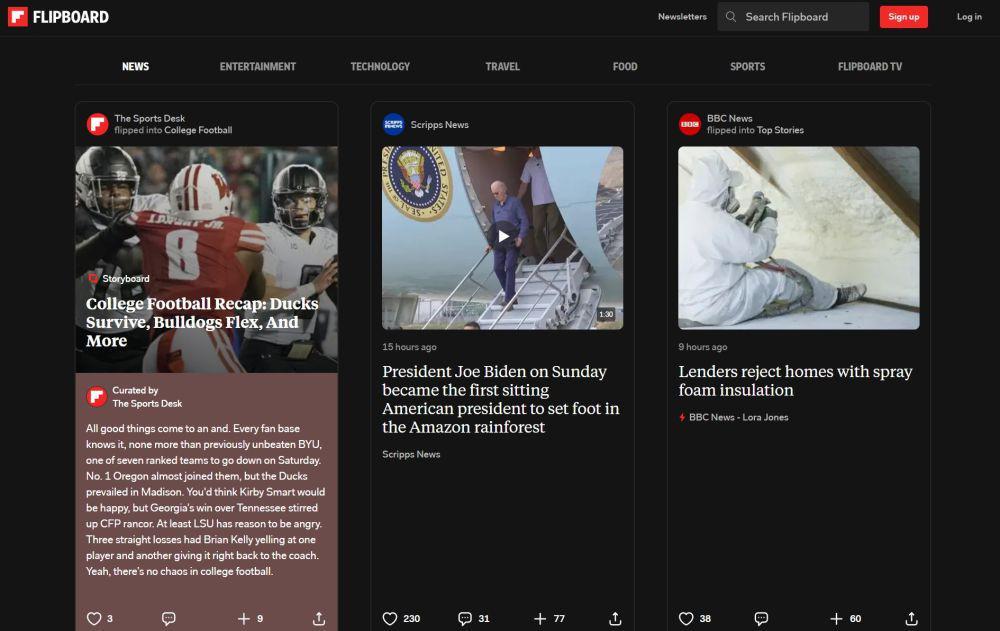Select the News tab
1000x631 pixels.
pyautogui.click(x=135, y=66)
